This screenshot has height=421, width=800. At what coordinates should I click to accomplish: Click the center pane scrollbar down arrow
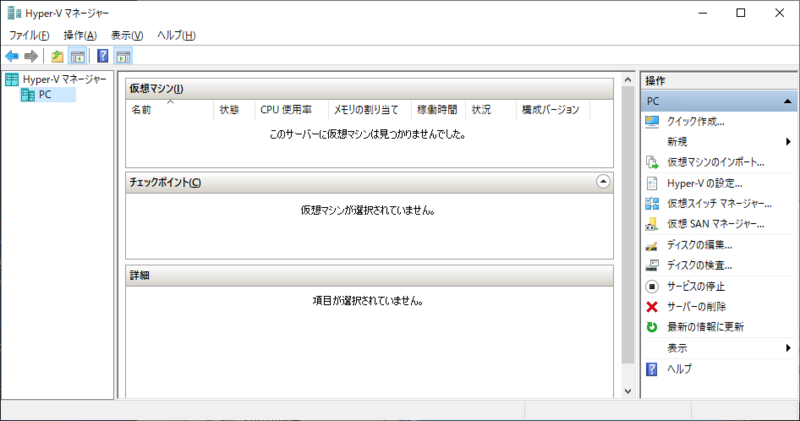(x=628, y=391)
